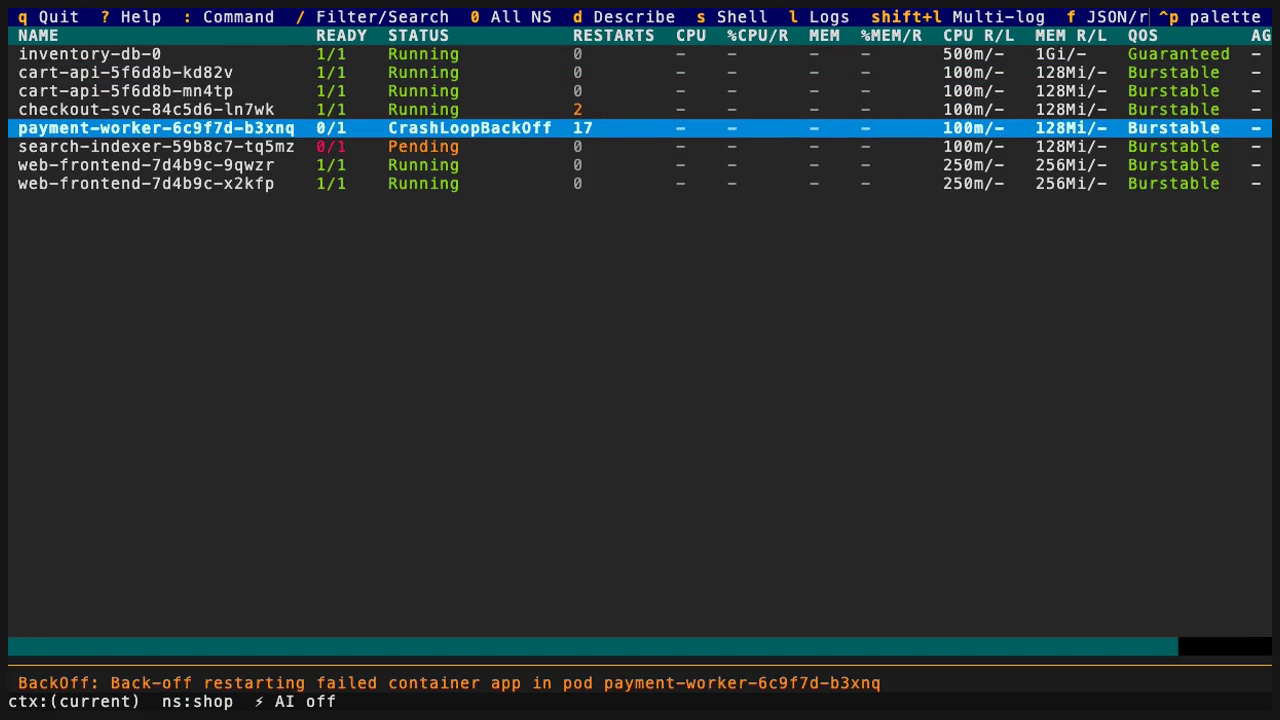The width and height of the screenshot is (1280, 720).
Task: Click the ns:shop namespace indicator
Action: [x=197, y=701]
